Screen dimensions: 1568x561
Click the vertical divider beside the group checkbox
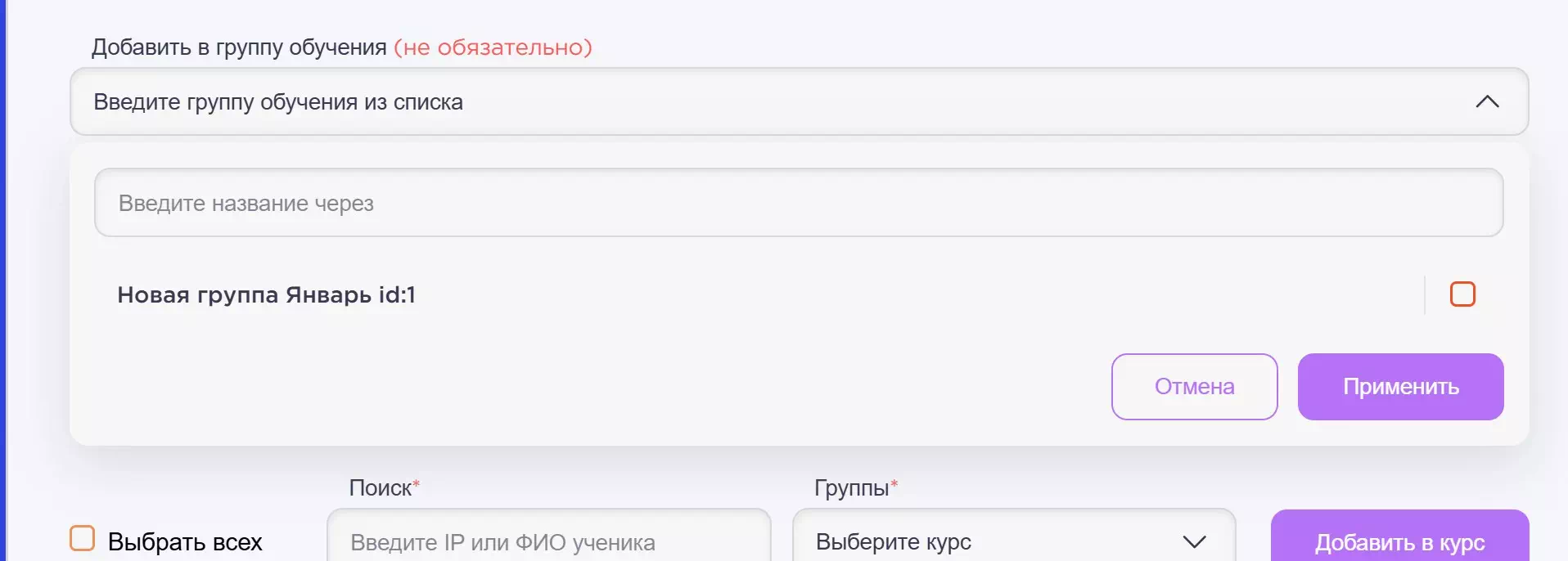pyautogui.click(x=1425, y=294)
